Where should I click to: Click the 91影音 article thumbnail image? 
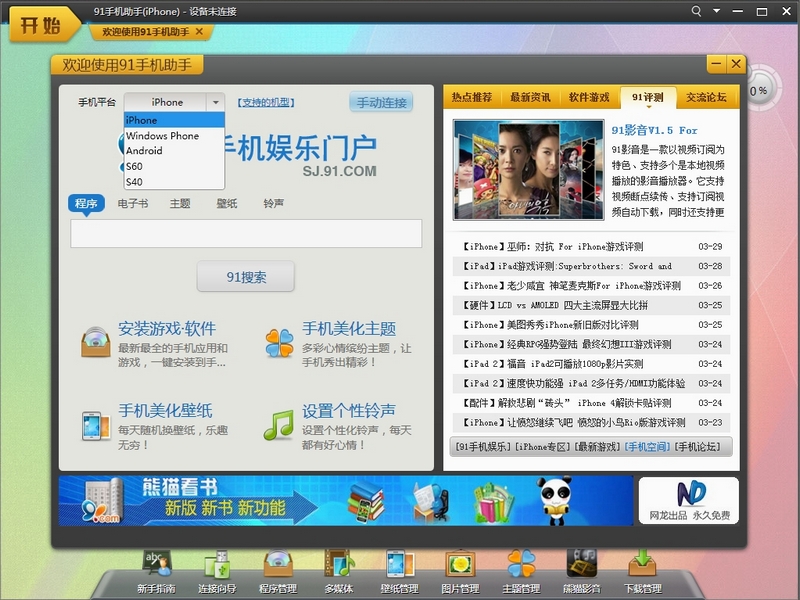coord(528,170)
